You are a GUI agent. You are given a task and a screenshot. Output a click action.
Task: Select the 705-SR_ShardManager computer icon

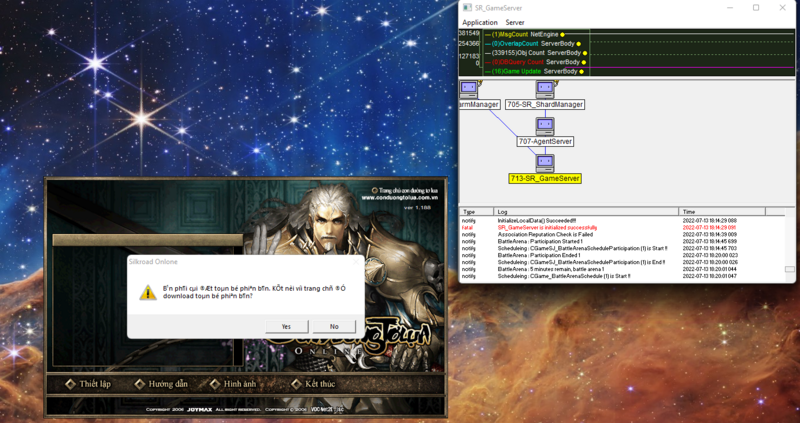[545, 89]
